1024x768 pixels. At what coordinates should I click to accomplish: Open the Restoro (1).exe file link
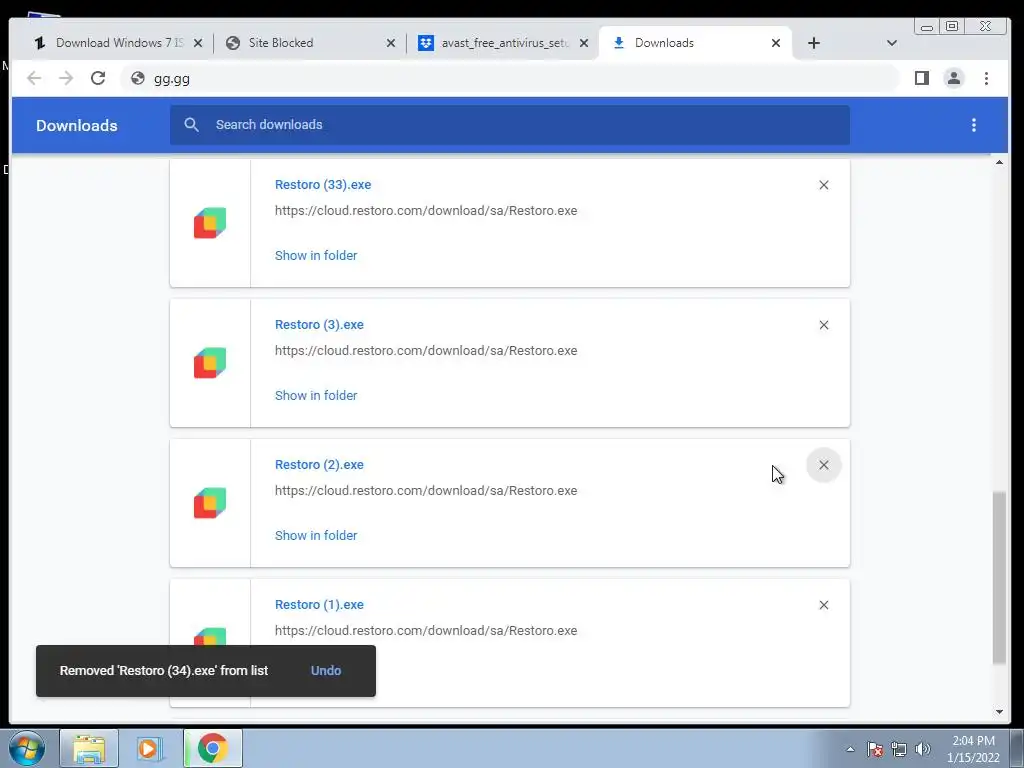[x=319, y=605]
